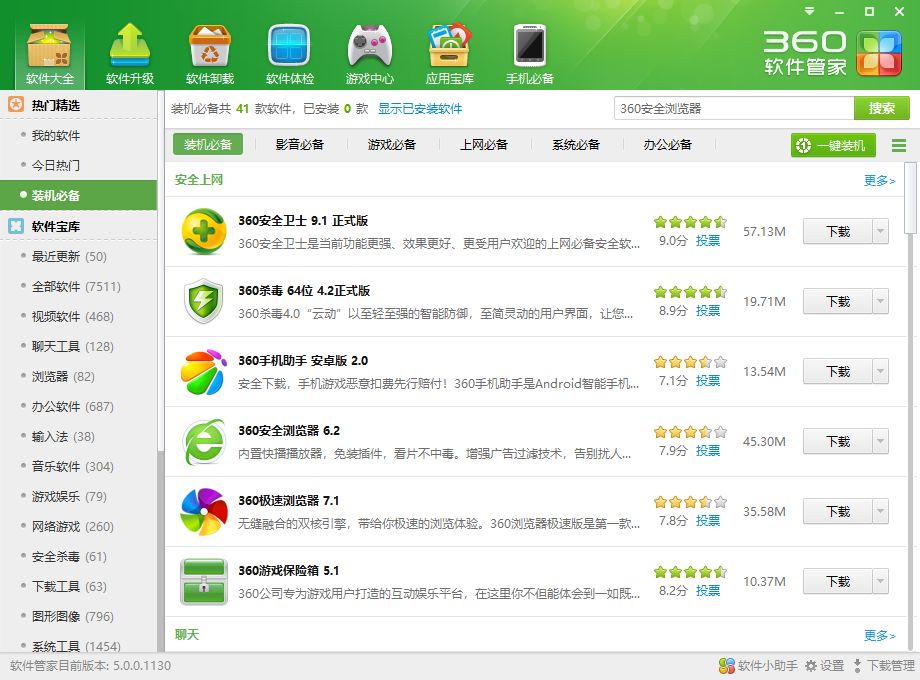Click 更多 link in 聊天 section

(x=880, y=635)
